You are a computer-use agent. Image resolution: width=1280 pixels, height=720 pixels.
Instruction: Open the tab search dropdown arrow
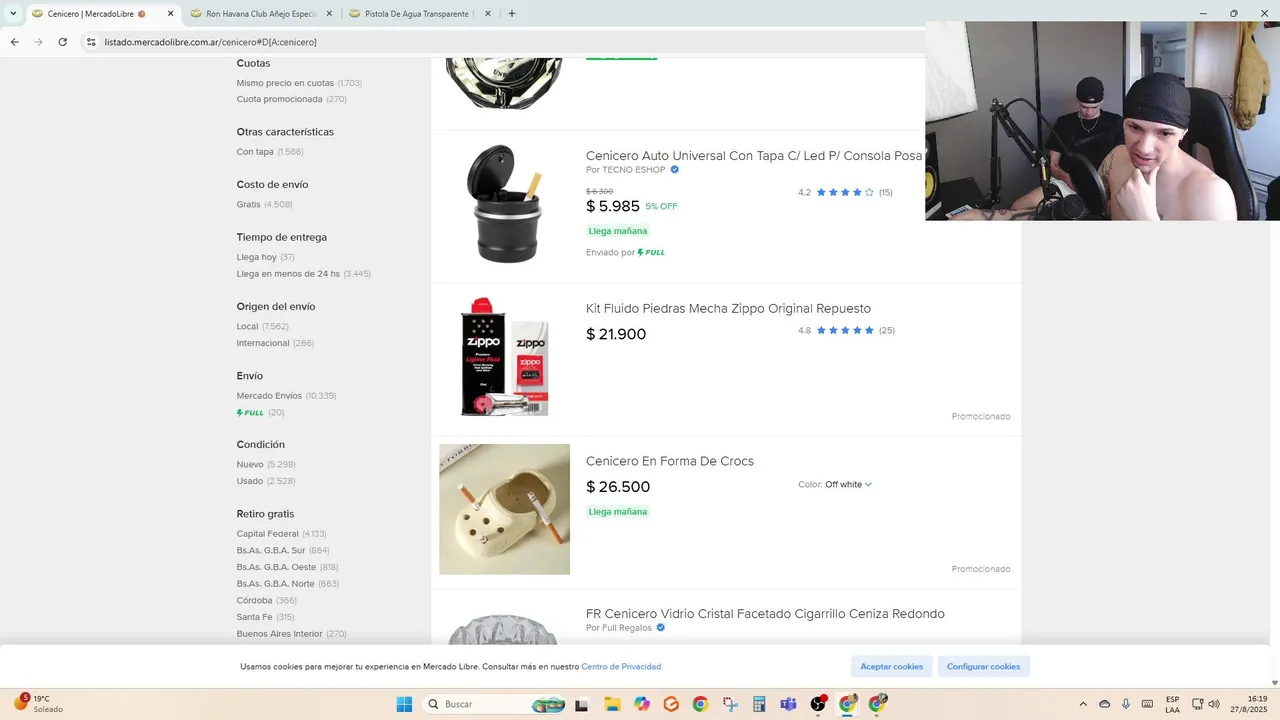coord(13,14)
